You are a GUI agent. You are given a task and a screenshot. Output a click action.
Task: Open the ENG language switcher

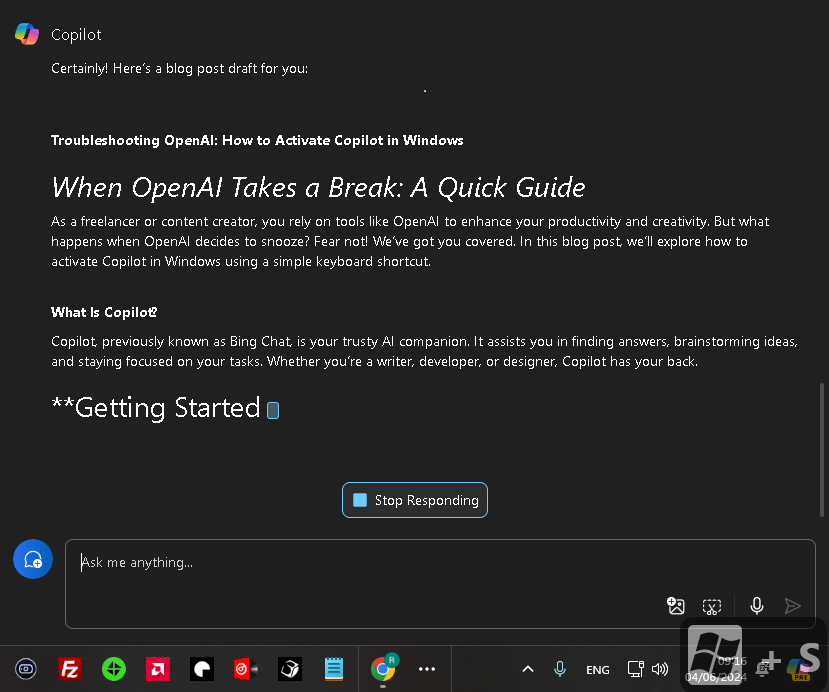(x=598, y=670)
